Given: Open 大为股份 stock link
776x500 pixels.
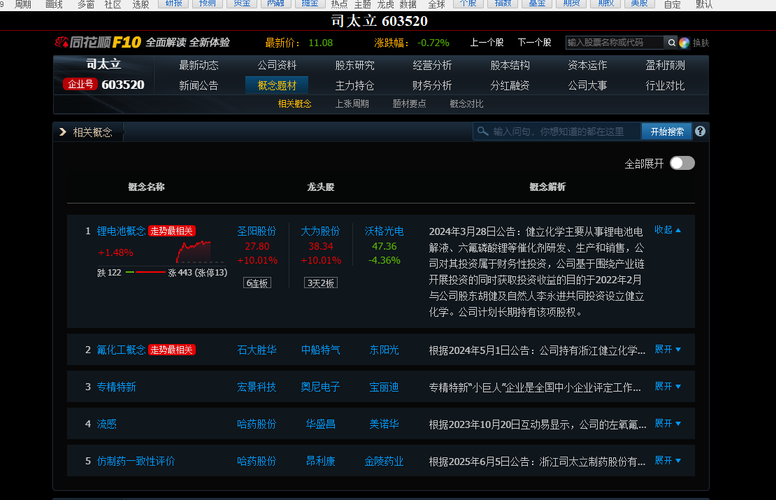Looking at the screenshot, I should (321, 231).
